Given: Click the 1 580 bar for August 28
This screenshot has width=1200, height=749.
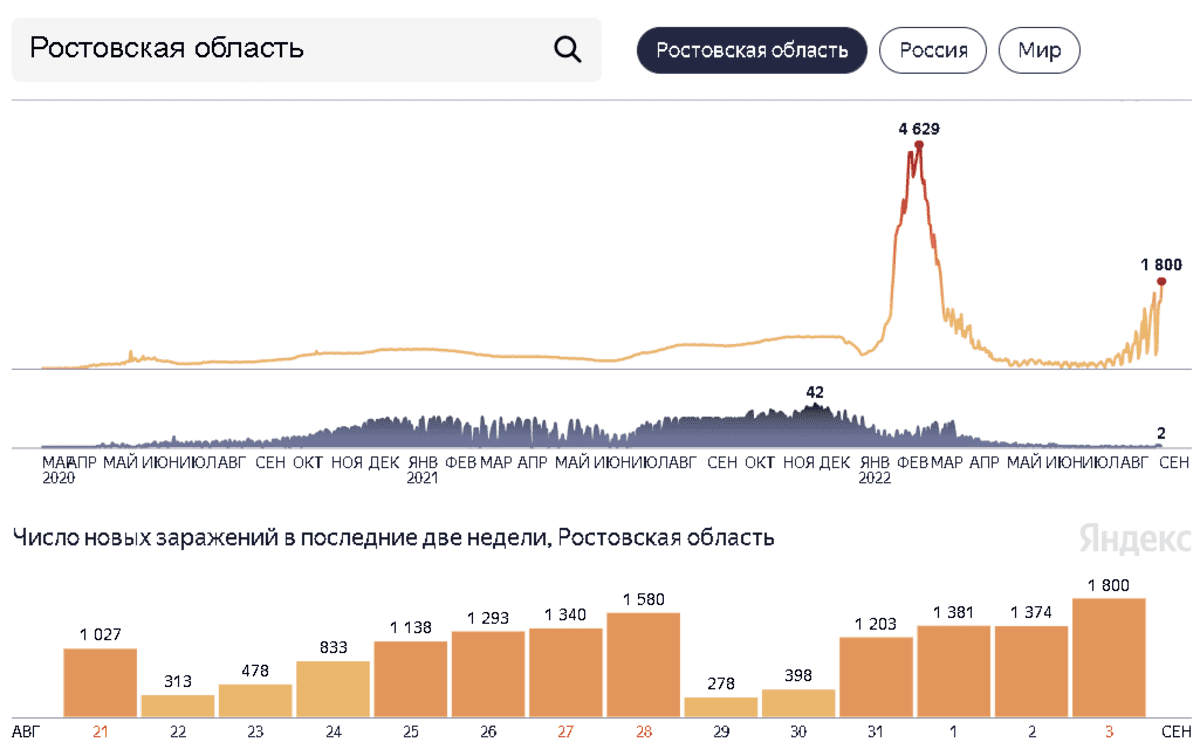Looking at the screenshot, I should tap(643, 664).
